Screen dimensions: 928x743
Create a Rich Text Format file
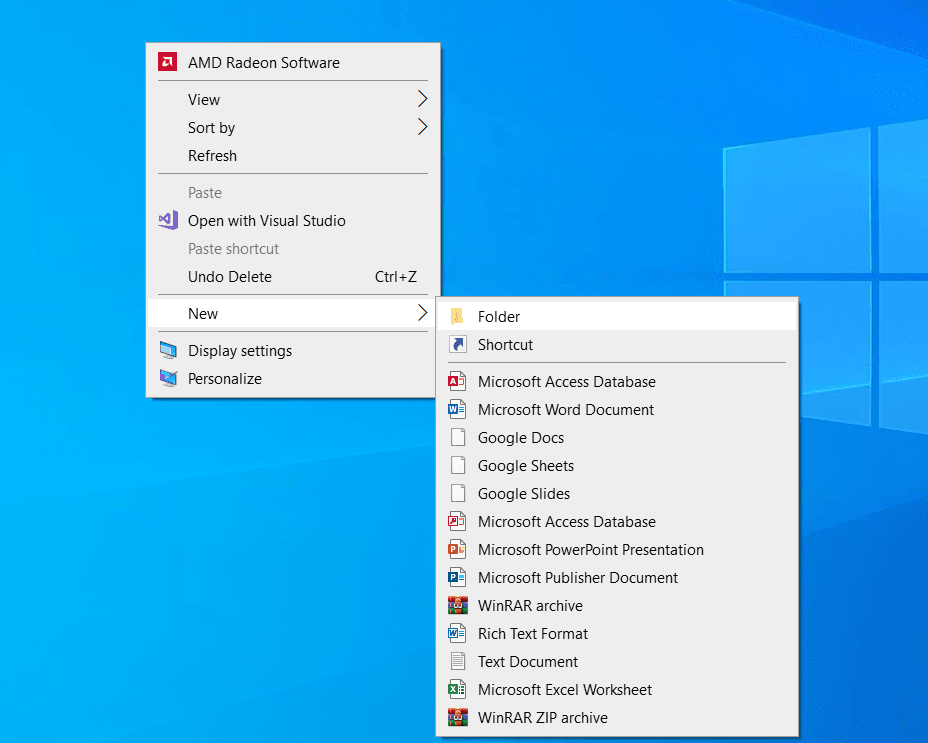[x=617, y=633]
